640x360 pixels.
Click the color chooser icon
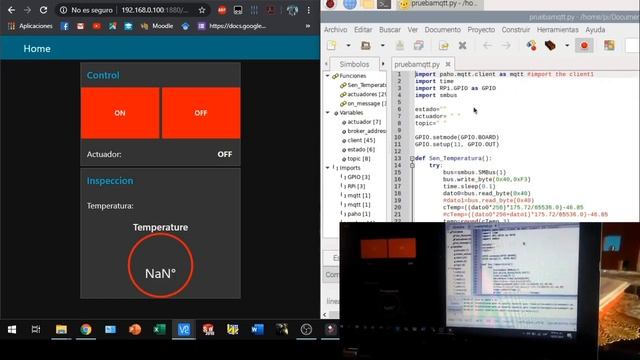609,45
